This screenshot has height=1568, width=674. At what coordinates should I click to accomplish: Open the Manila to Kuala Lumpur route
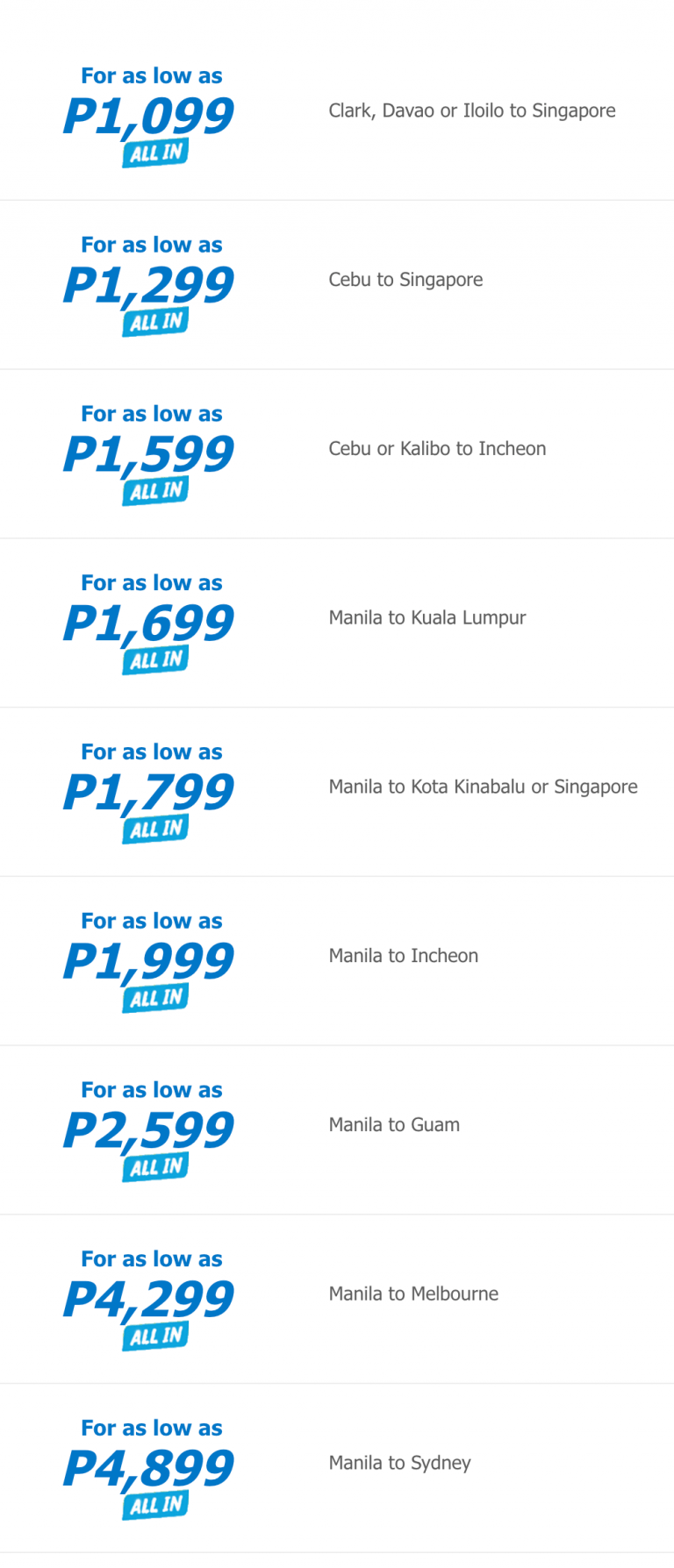tap(427, 618)
